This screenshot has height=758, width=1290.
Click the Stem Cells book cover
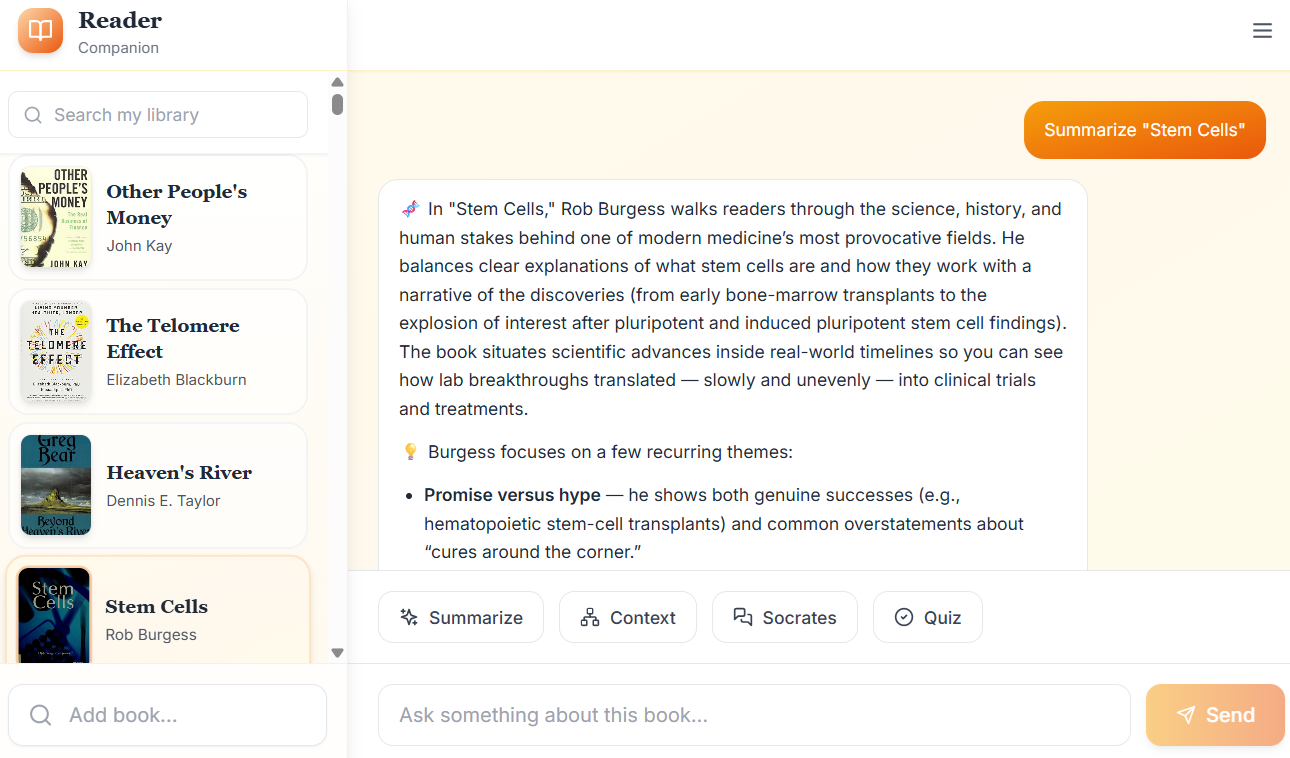point(54,614)
